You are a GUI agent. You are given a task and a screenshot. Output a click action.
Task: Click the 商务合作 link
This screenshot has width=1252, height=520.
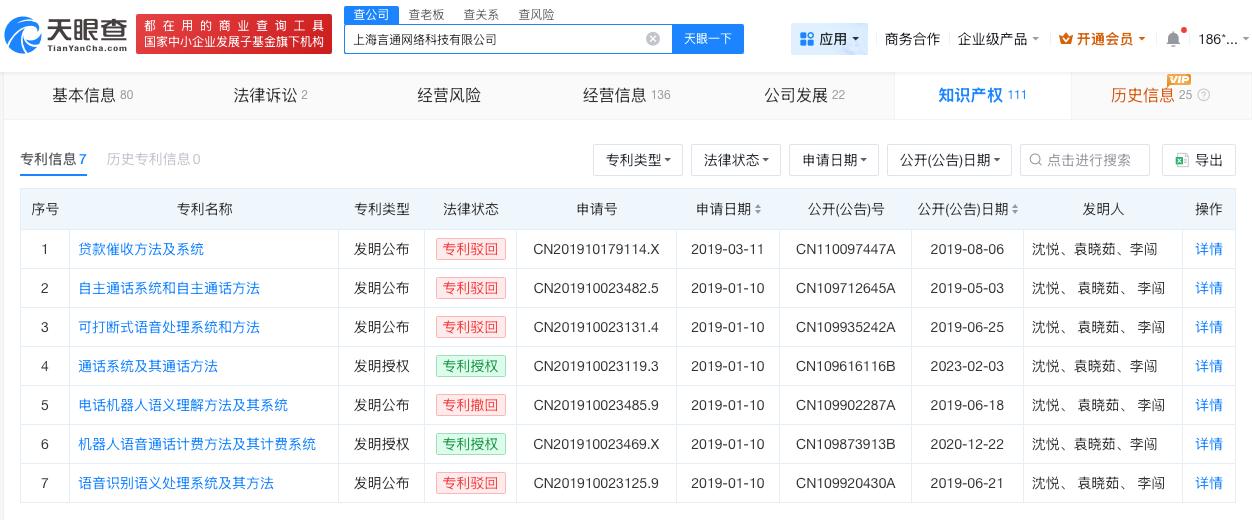[912, 39]
